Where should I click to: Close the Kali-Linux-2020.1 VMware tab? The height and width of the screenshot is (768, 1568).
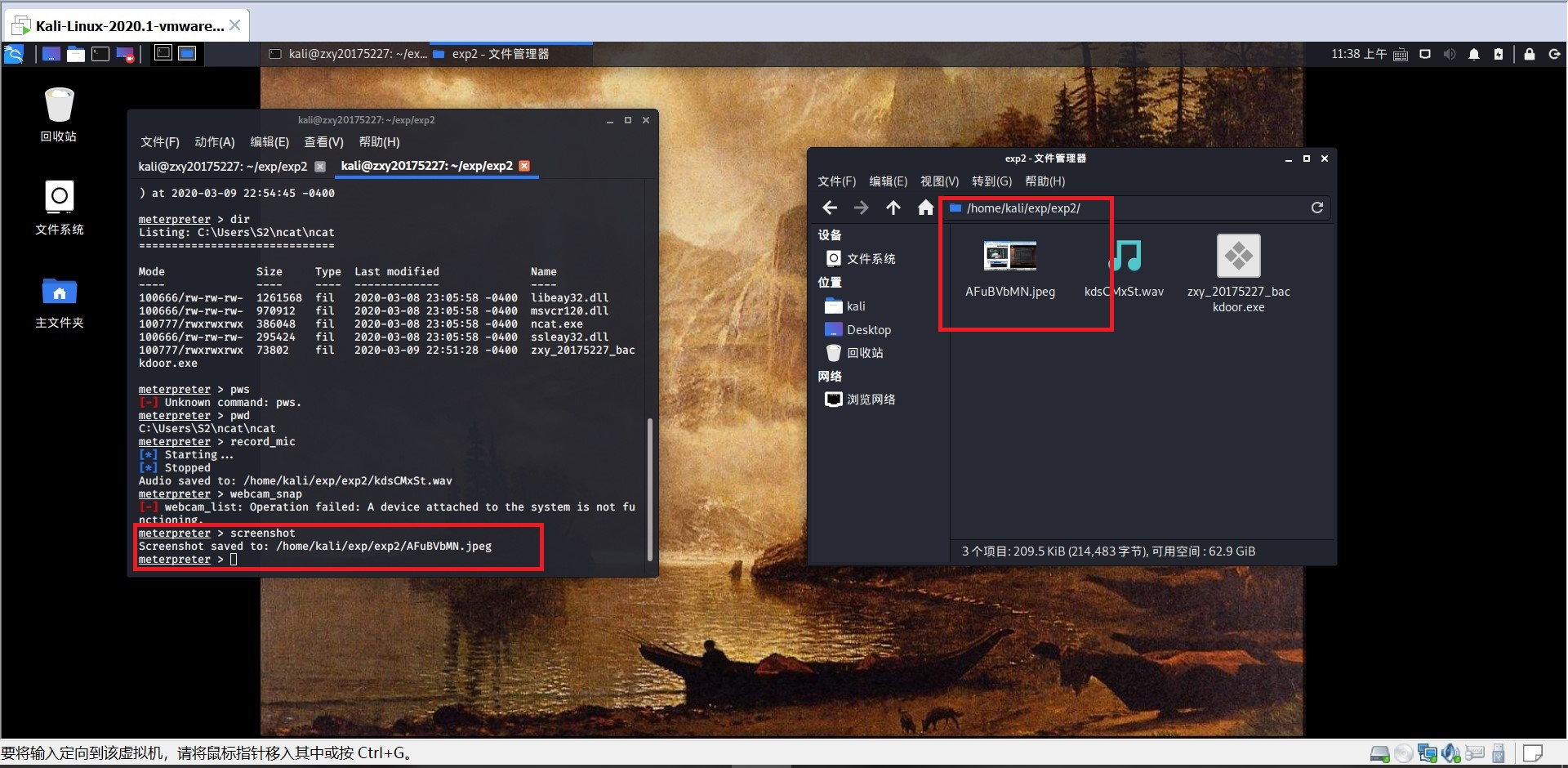click(235, 25)
